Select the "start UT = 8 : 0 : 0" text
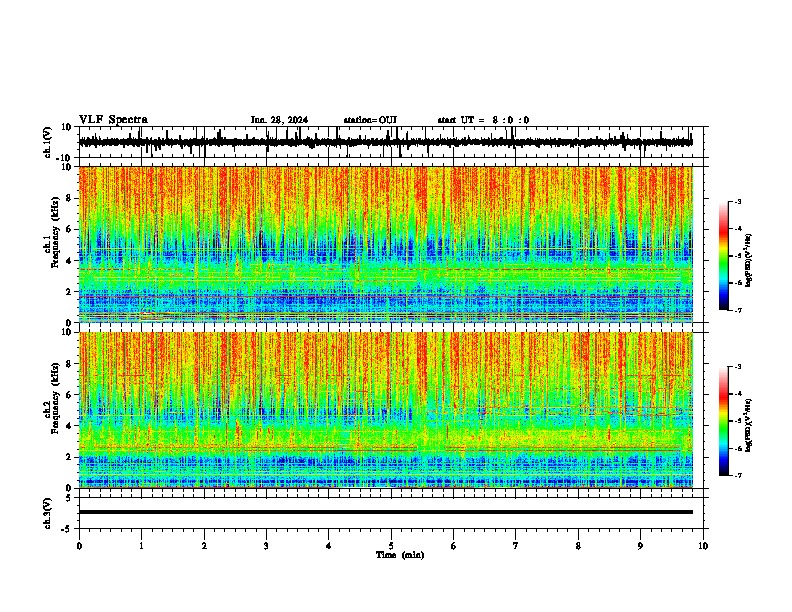Viewport: 792px width, 612px height. pos(483,120)
